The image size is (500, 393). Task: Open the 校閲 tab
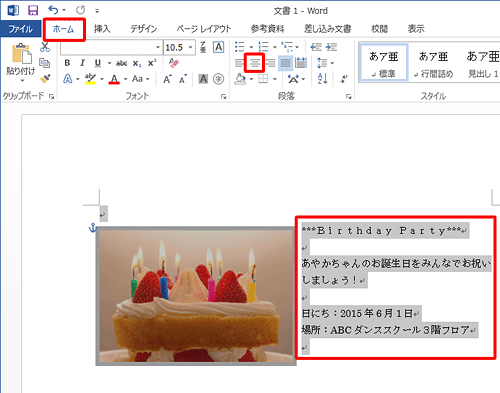[x=379, y=29]
